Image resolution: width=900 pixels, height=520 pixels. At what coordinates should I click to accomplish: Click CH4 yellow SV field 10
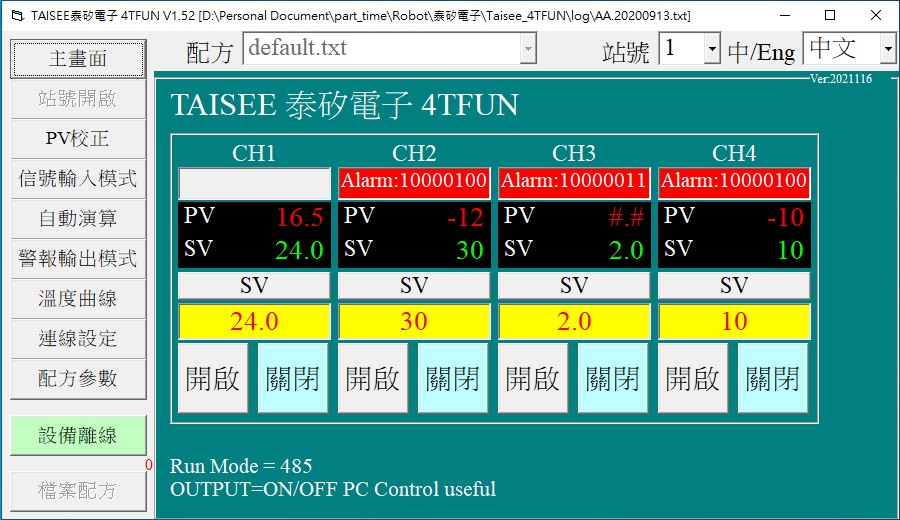[x=734, y=321]
